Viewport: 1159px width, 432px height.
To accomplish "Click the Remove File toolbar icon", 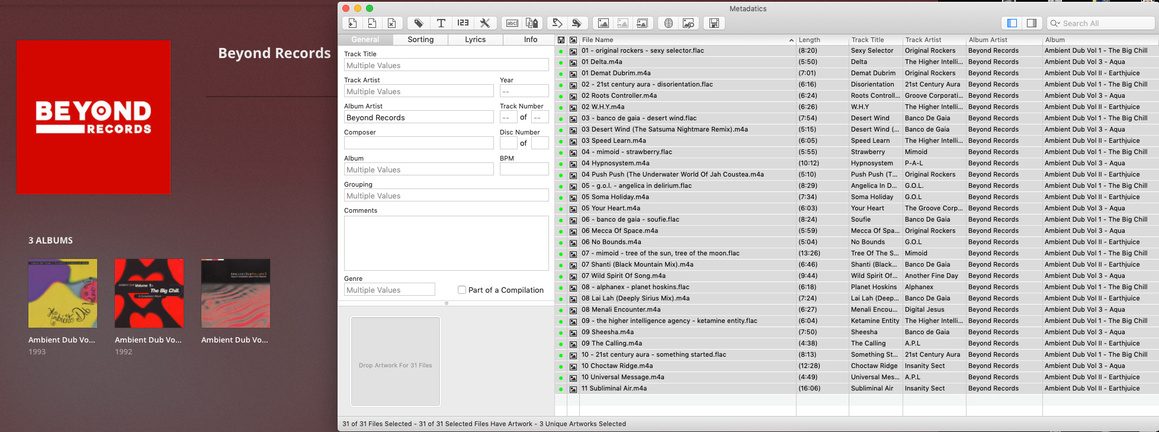I will tap(372, 23).
